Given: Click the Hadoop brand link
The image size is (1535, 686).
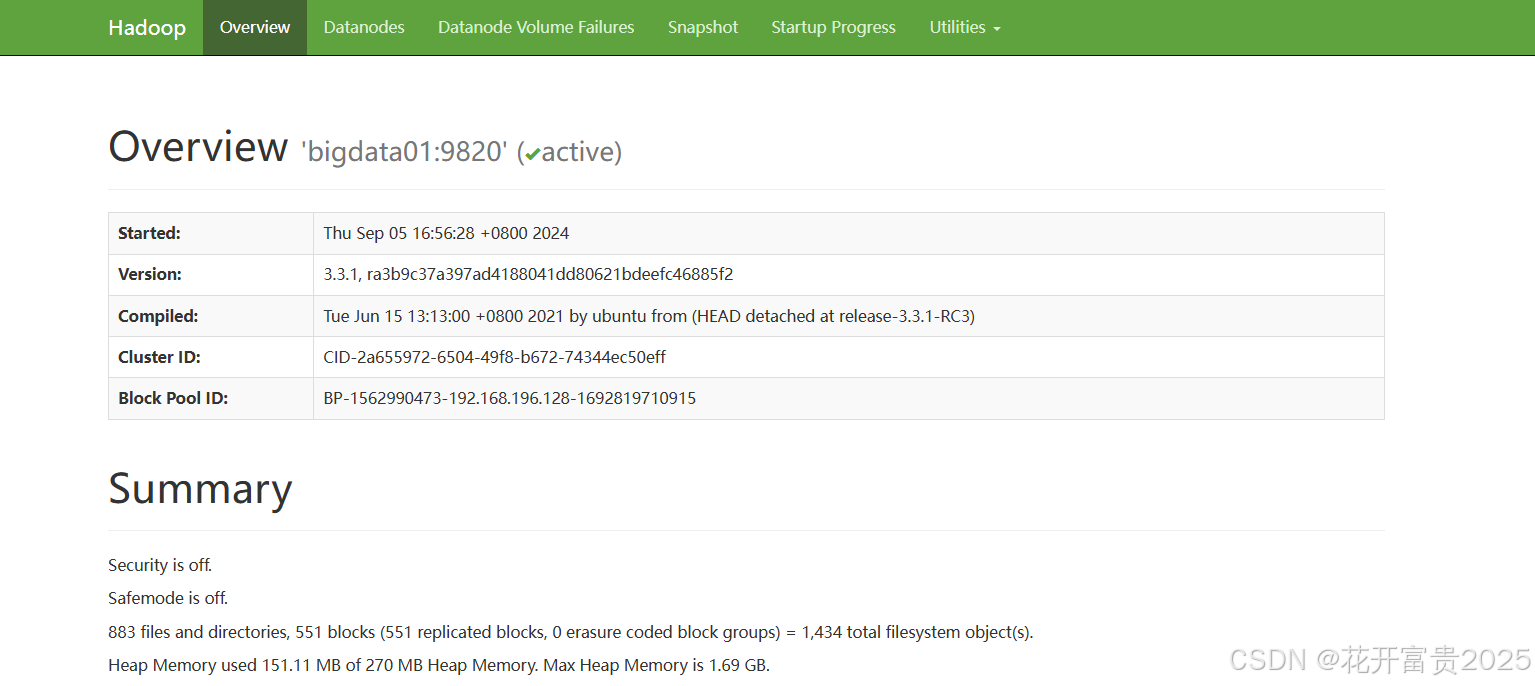Looking at the screenshot, I should [x=147, y=27].
